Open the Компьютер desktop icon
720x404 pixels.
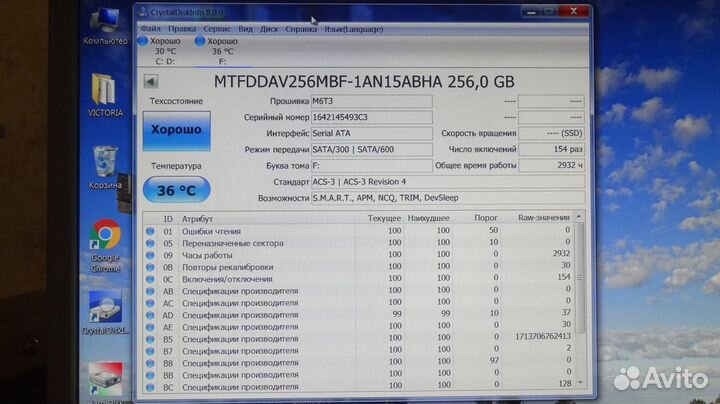105,27
